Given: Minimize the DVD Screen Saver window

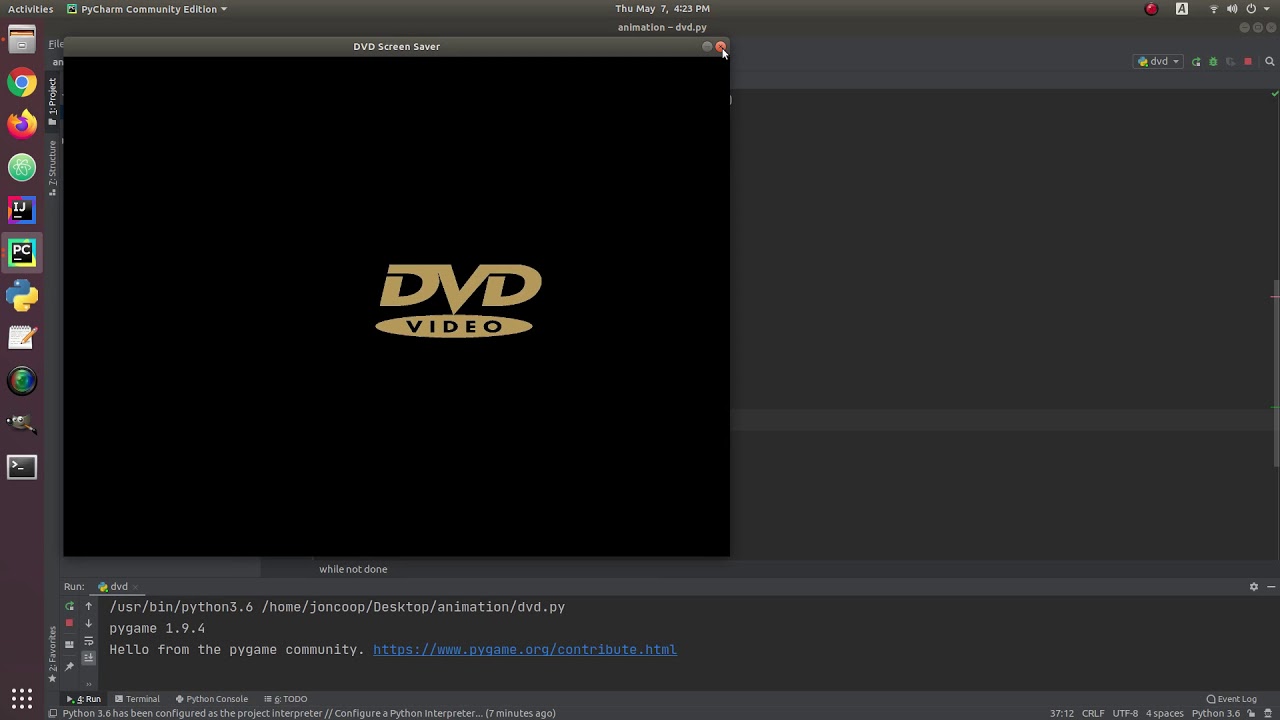Looking at the screenshot, I should coord(707,47).
